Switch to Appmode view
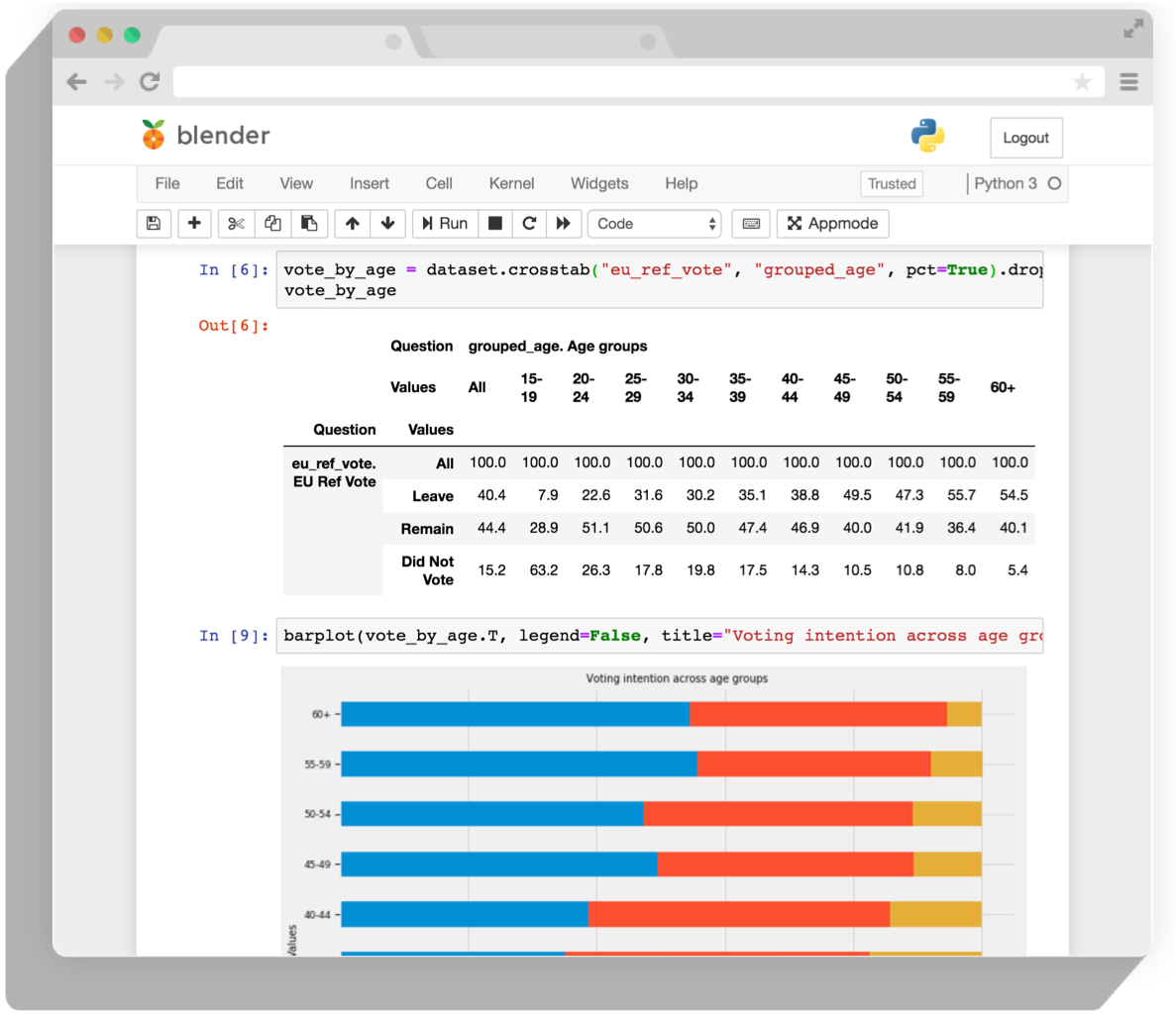 point(832,223)
